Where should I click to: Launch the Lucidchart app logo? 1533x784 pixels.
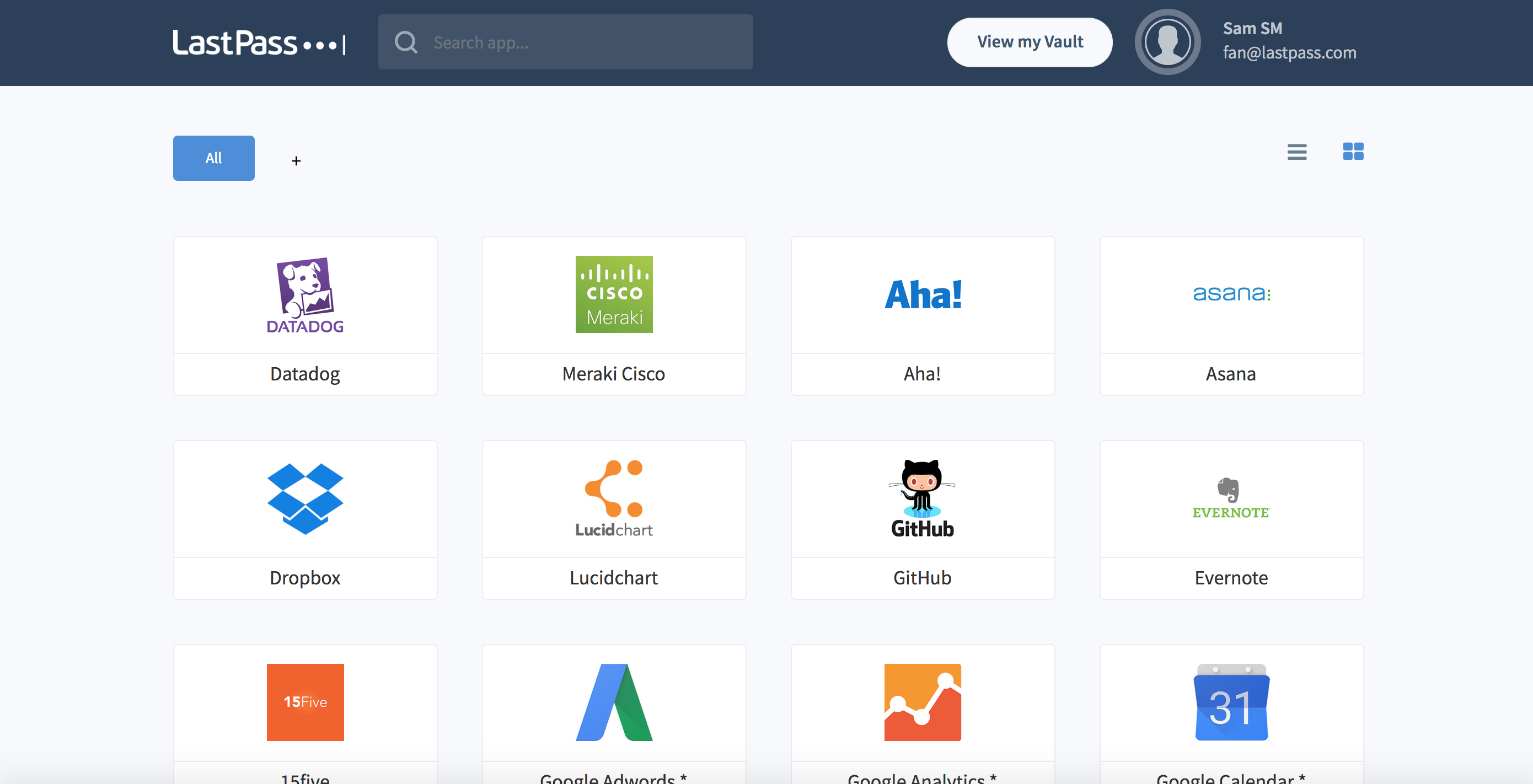click(x=614, y=498)
